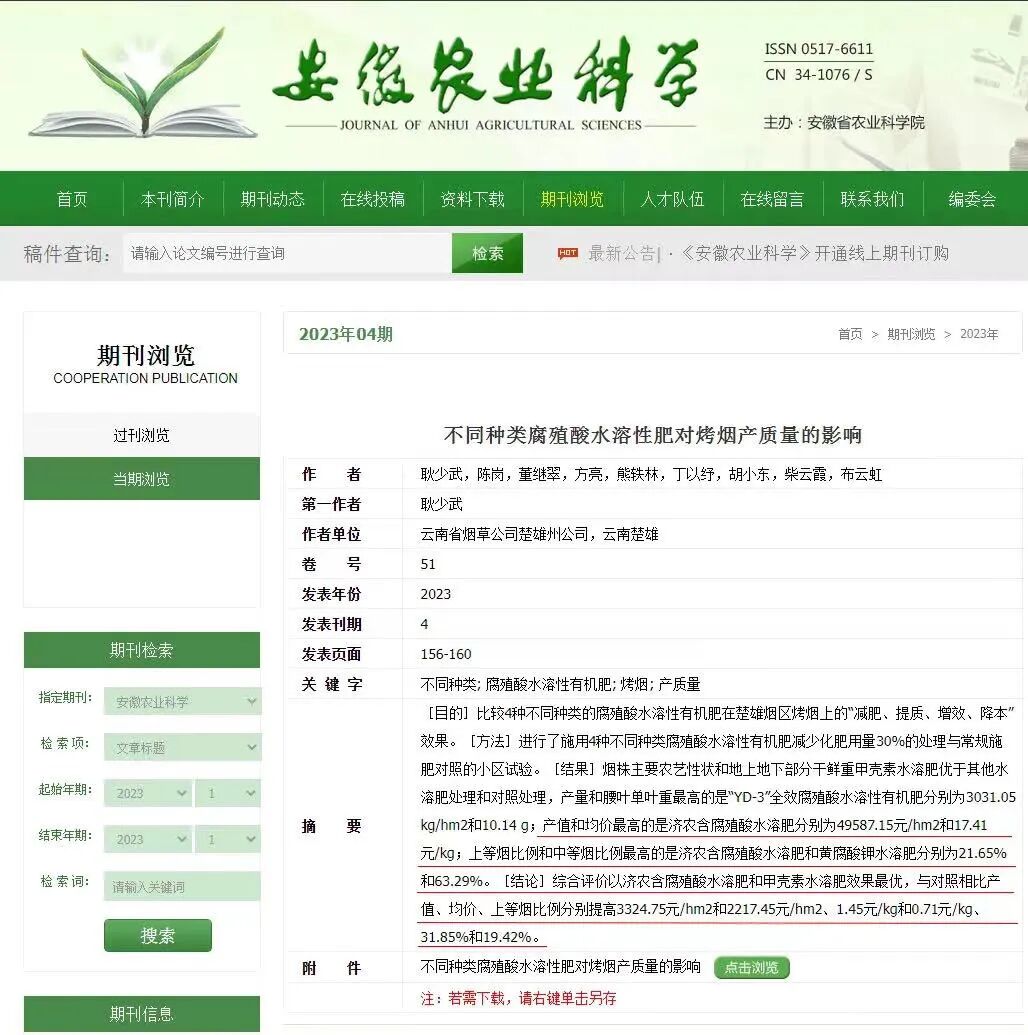Click the HOT announcement icon
This screenshot has height=1035, width=1028.
pos(566,254)
